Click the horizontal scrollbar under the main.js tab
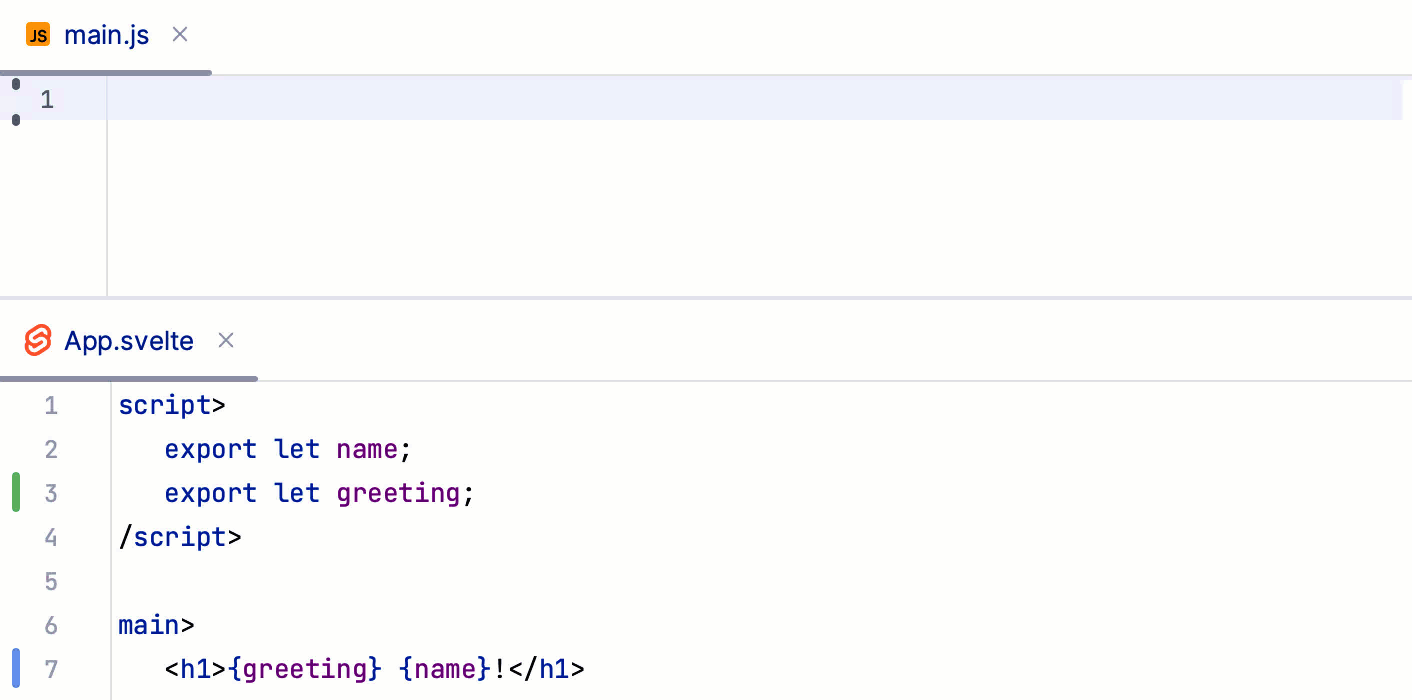Screen dimensions: 1412x700 [105, 72]
